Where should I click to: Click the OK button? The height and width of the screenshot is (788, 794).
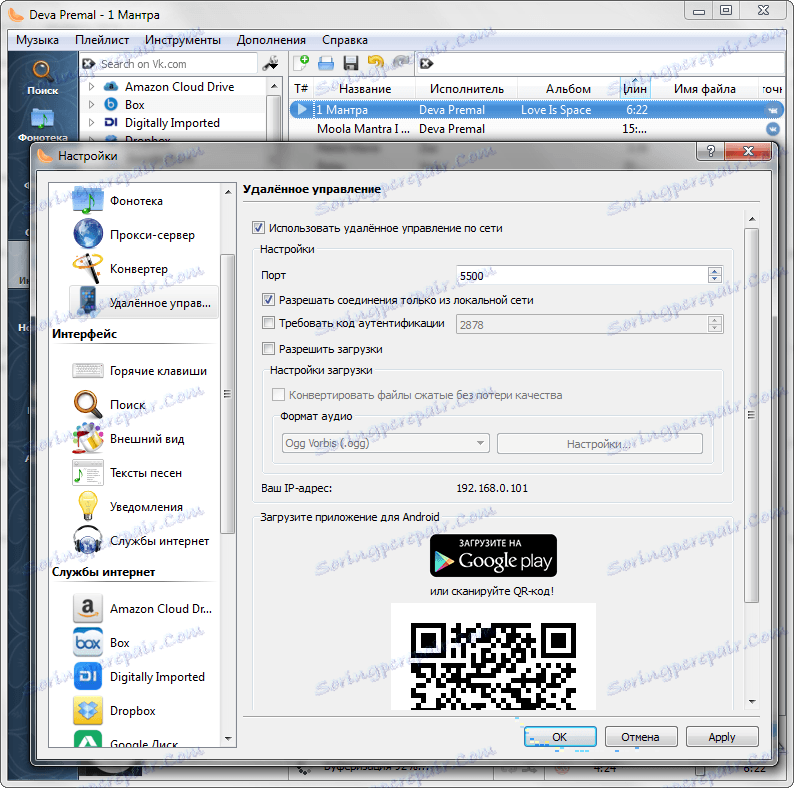pyautogui.click(x=560, y=737)
